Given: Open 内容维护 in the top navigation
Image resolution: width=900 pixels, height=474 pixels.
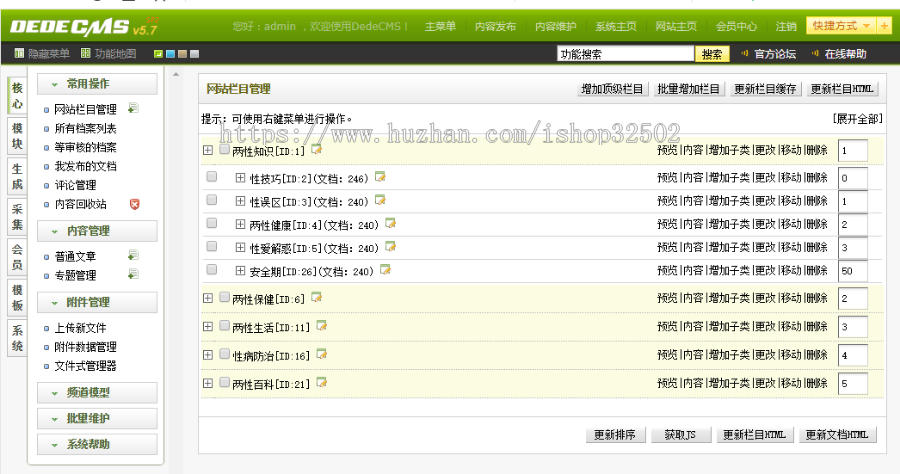Looking at the screenshot, I should (556, 26).
